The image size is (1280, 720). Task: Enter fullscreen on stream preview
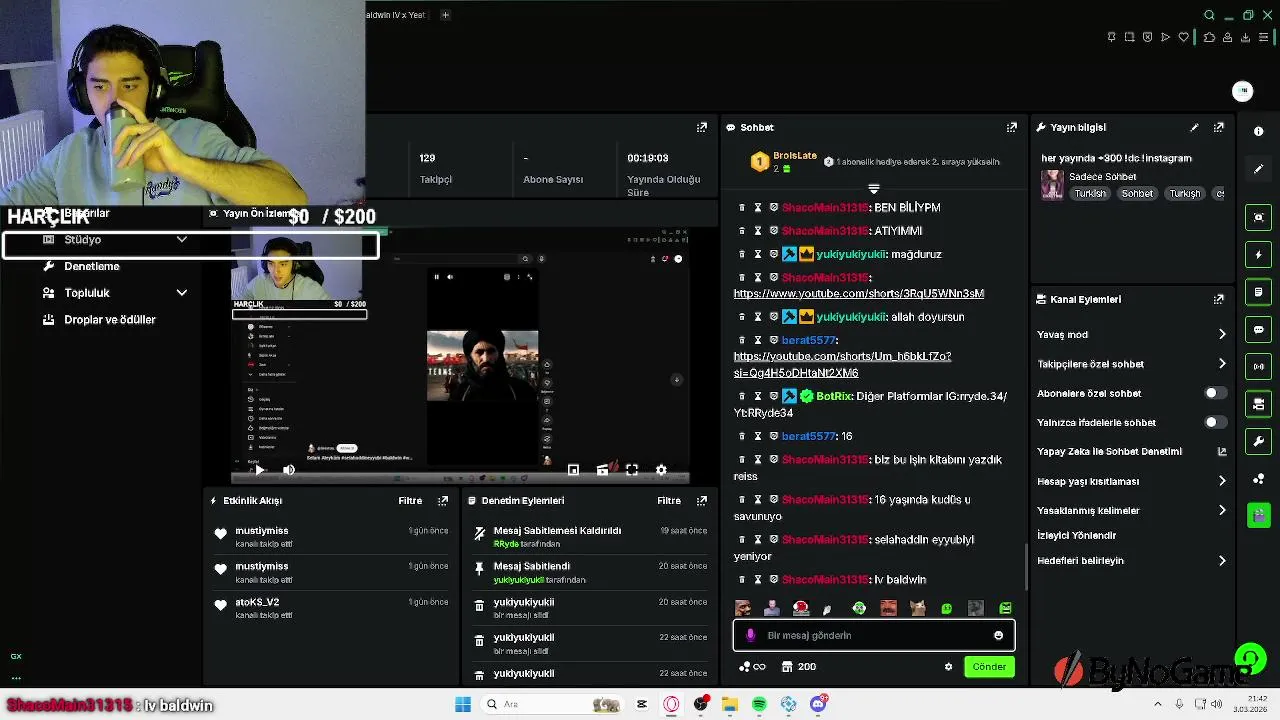[631, 470]
